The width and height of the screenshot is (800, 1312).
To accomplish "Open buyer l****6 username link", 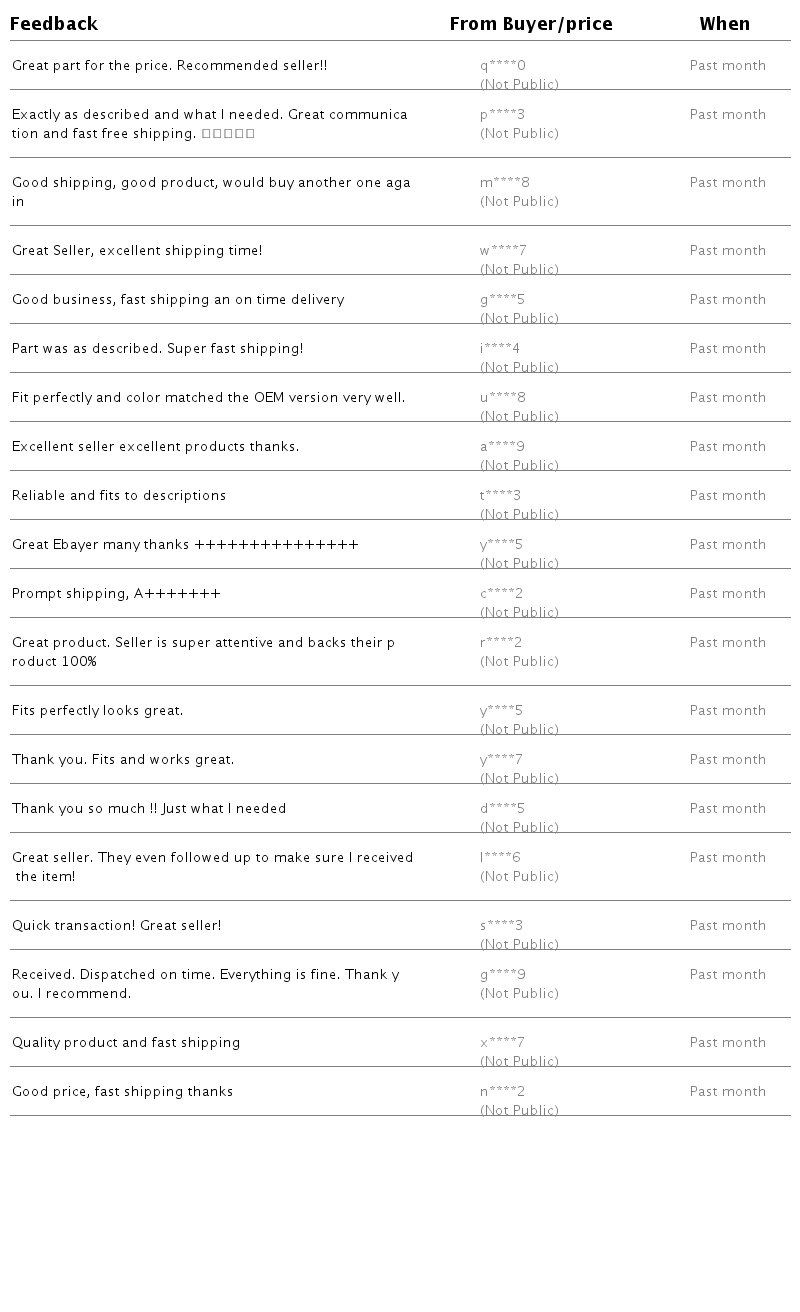I will [x=500, y=858].
